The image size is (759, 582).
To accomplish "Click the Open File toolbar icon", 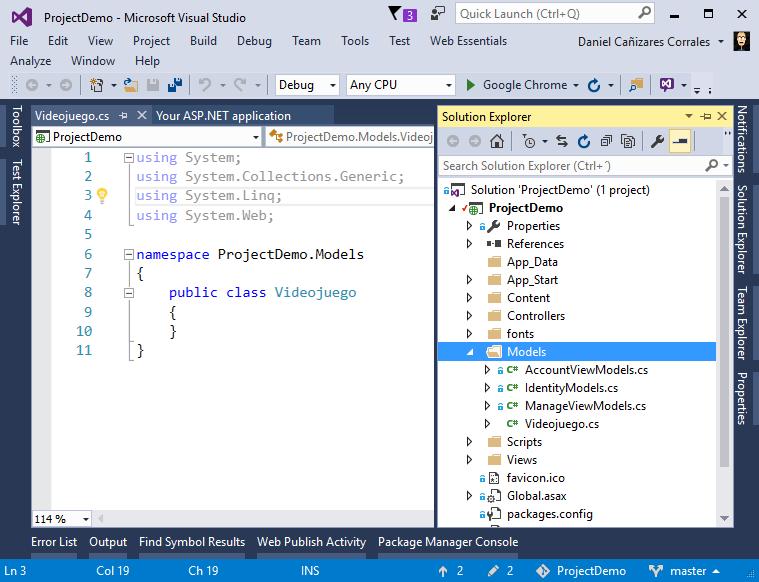I will click(x=131, y=85).
